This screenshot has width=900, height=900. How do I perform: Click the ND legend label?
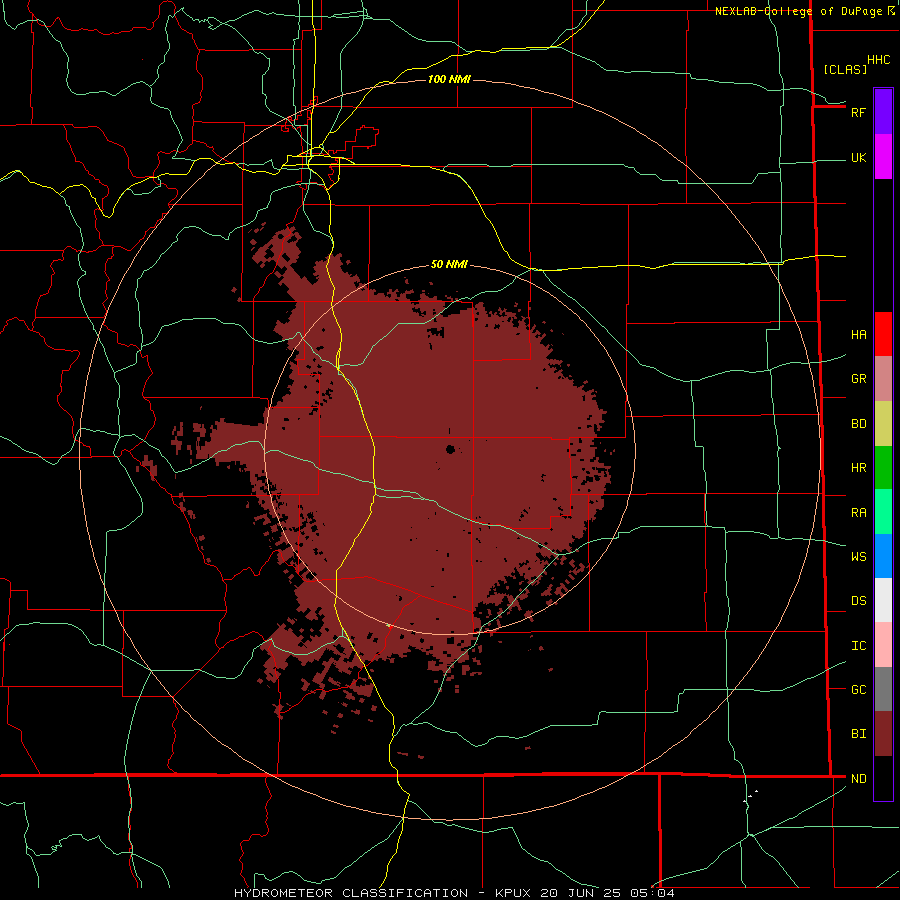click(x=858, y=779)
